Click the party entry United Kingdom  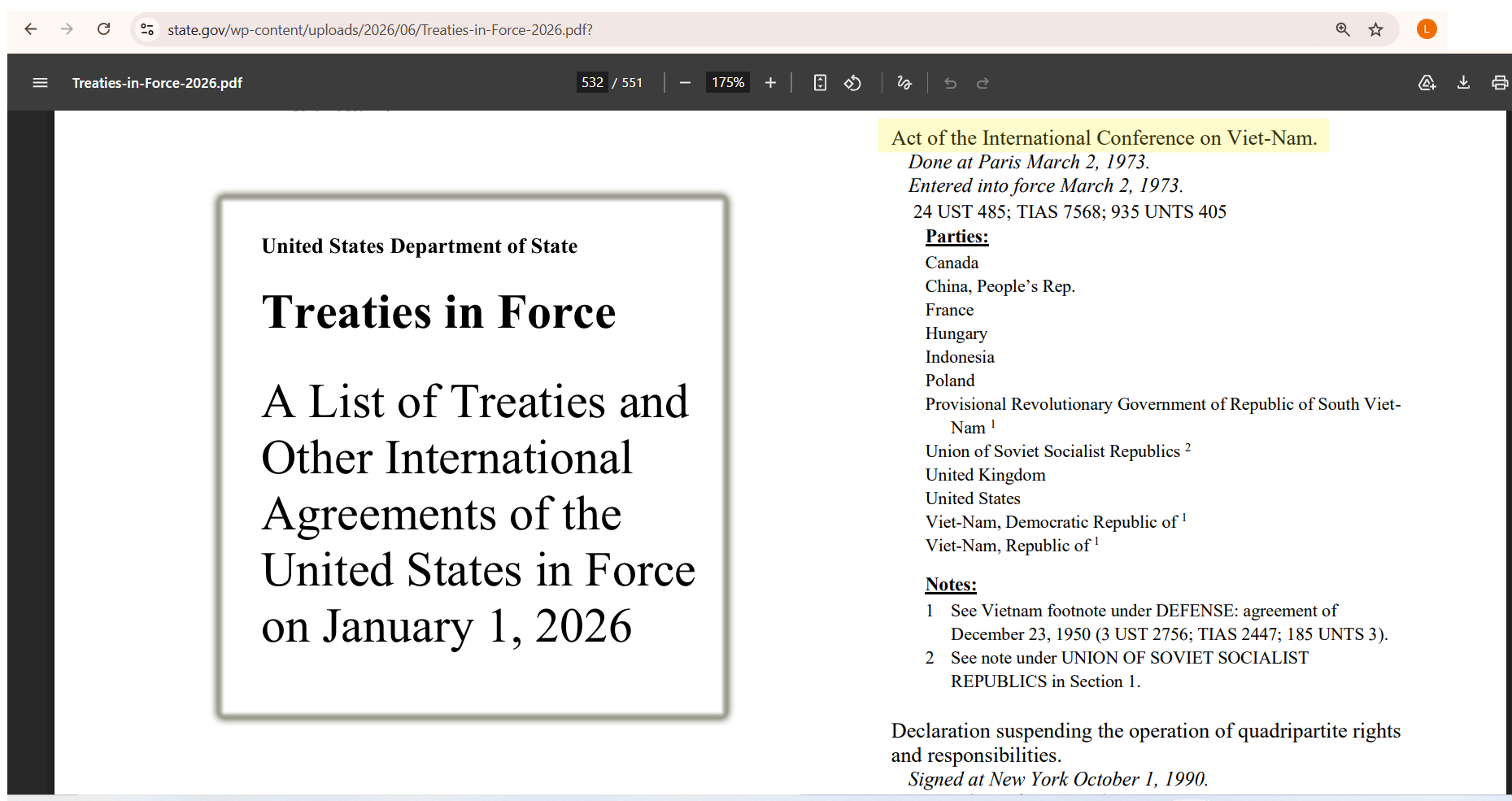pyautogui.click(x=985, y=475)
